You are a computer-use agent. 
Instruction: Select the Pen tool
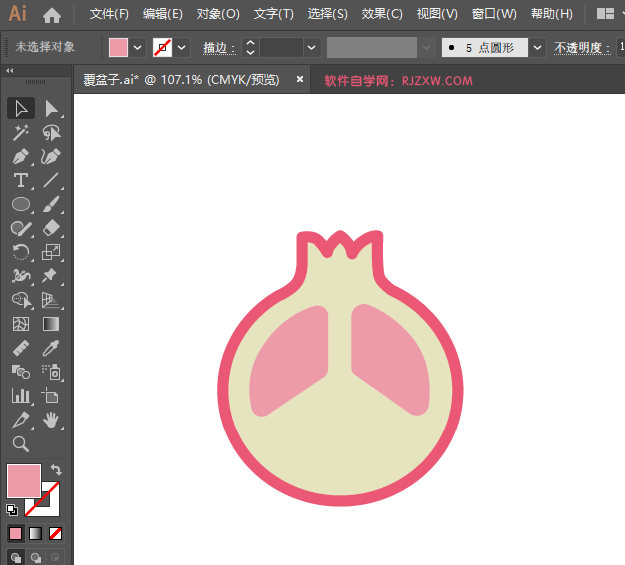point(21,157)
